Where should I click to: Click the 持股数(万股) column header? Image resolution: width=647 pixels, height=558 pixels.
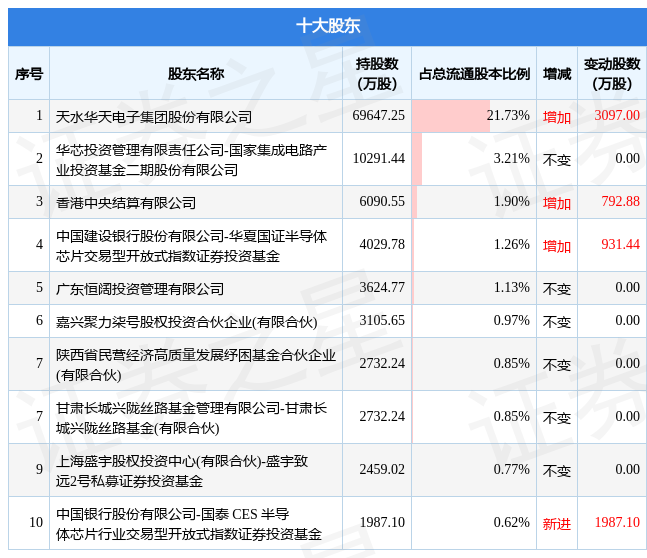pyautogui.click(x=377, y=74)
